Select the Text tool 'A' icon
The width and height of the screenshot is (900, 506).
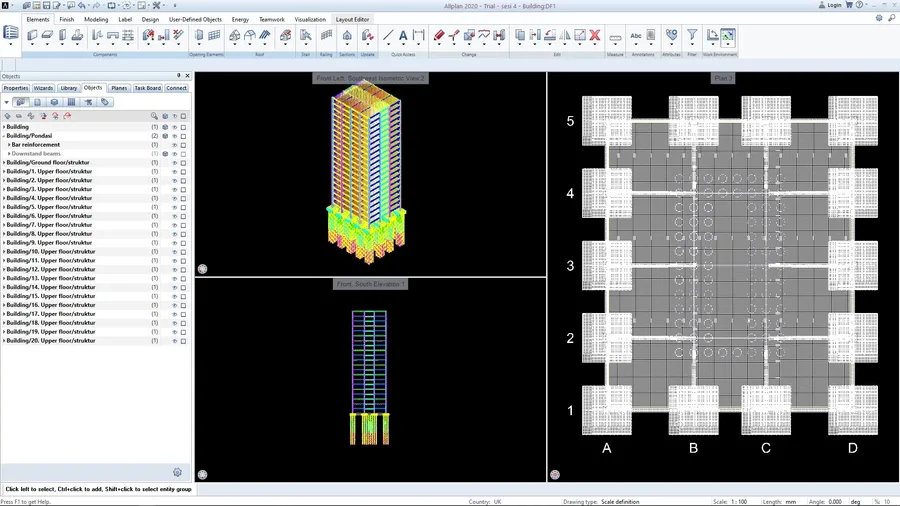tap(403, 35)
